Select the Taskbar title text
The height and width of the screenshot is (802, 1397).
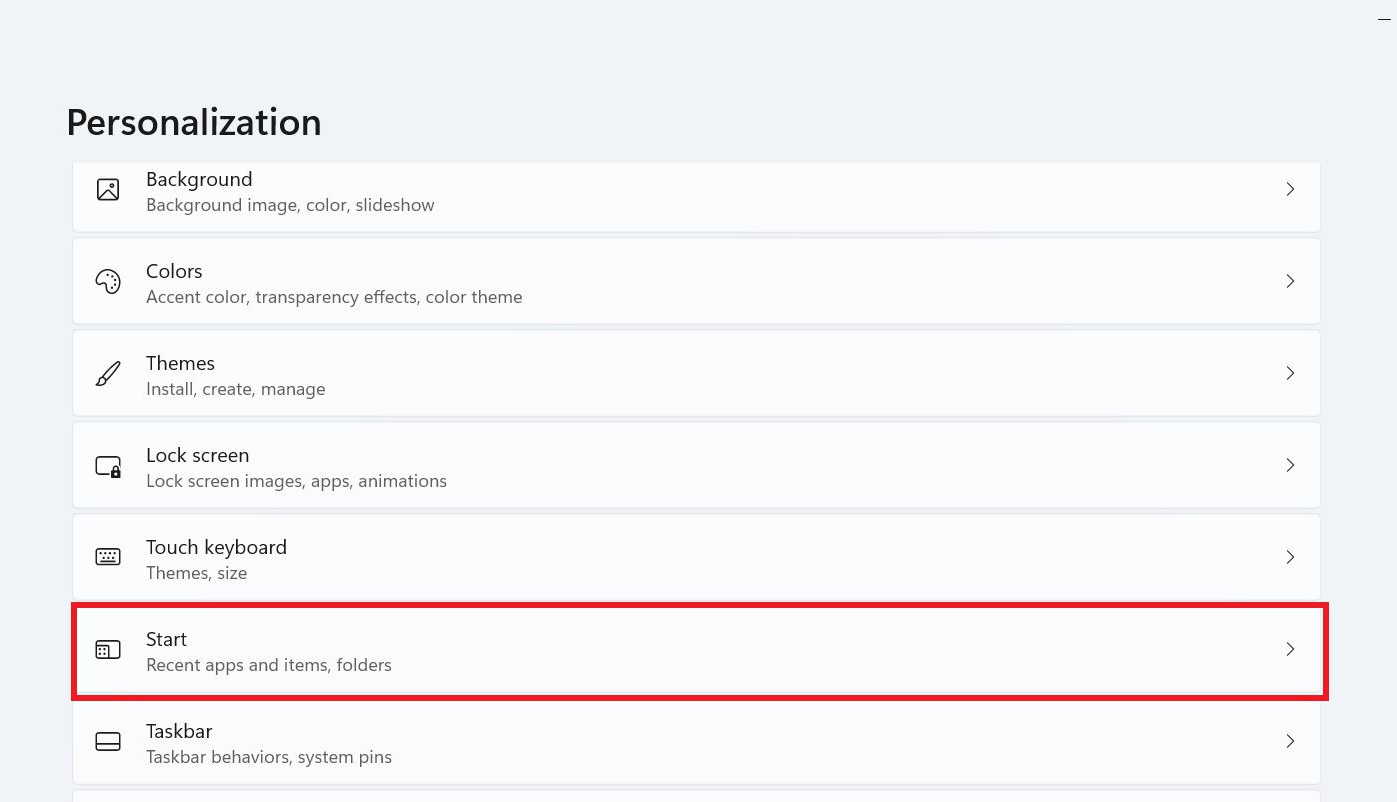click(179, 731)
